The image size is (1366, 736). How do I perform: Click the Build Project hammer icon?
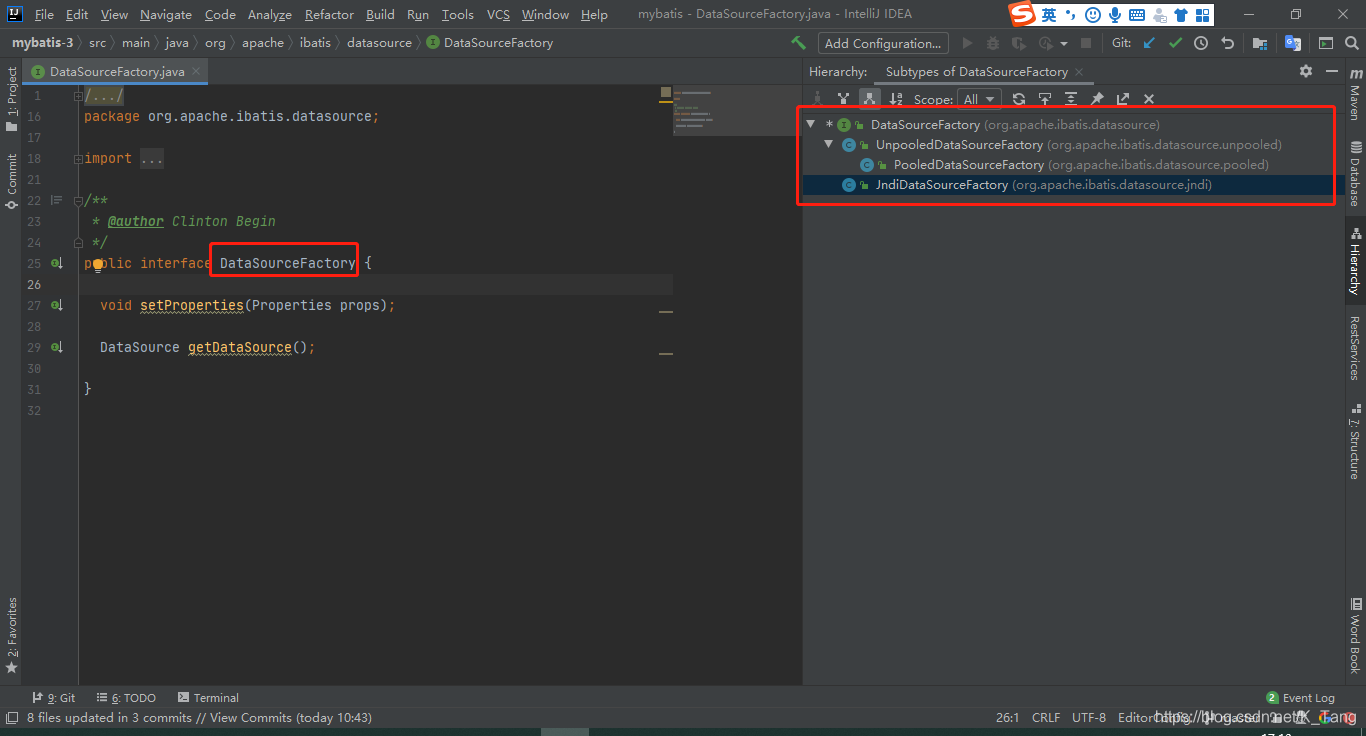[x=798, y=43]
